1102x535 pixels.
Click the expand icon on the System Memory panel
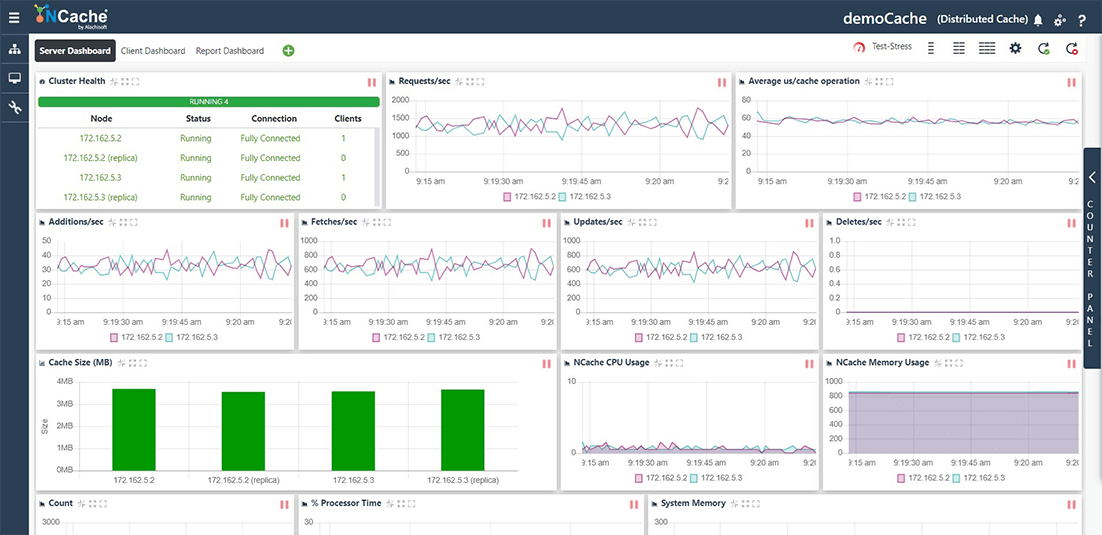pos(746,503)
